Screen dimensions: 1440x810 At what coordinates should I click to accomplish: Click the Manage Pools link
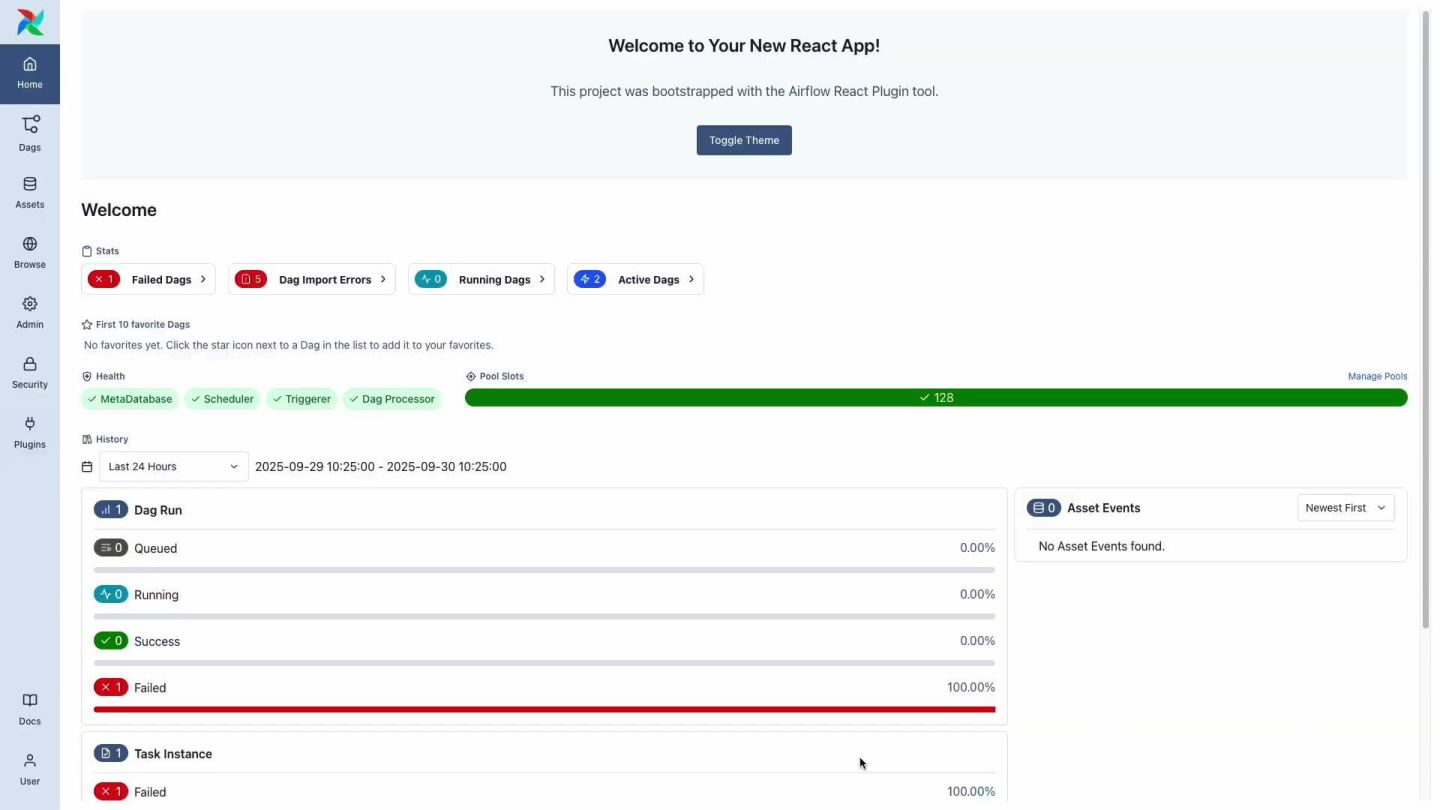pyautogui.click(x=1377, y=376)
